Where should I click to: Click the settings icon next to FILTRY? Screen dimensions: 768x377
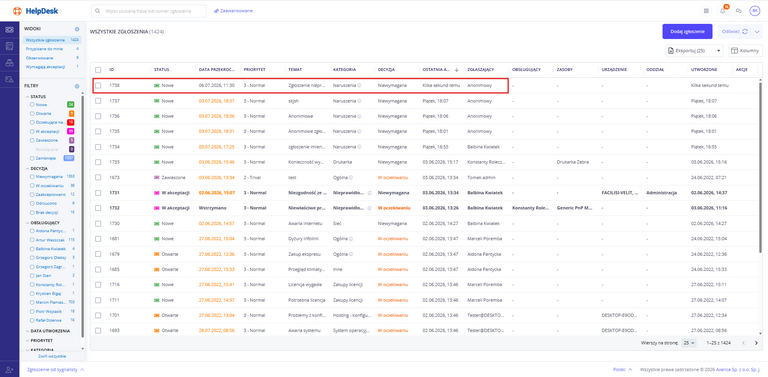click(x=77, y=86)
